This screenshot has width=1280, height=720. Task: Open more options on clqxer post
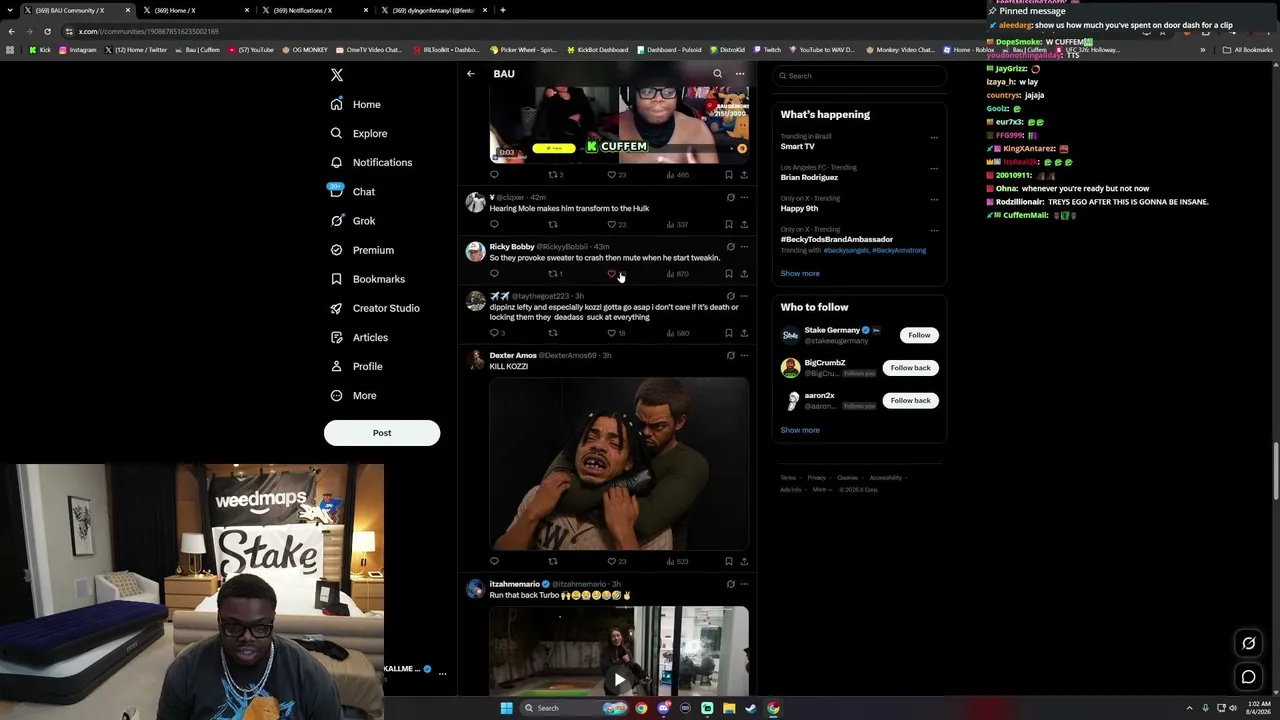click(744, 198)
